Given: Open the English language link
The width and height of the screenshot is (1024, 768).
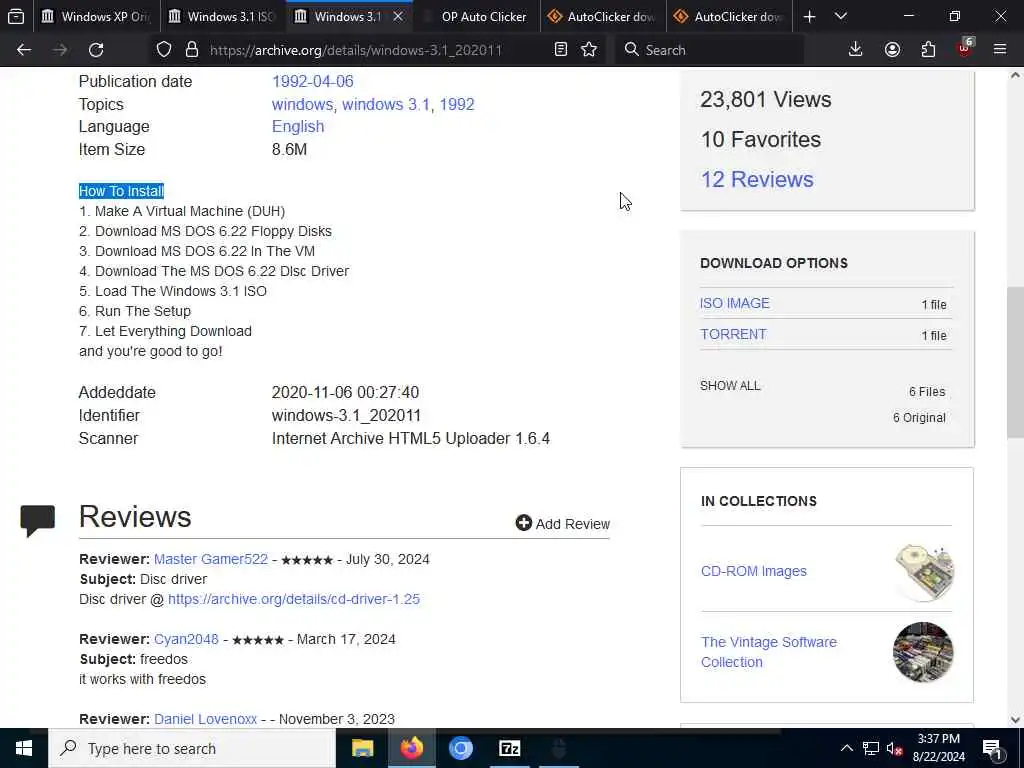Looking at the screenshot, I should click(x=298, y=127).
